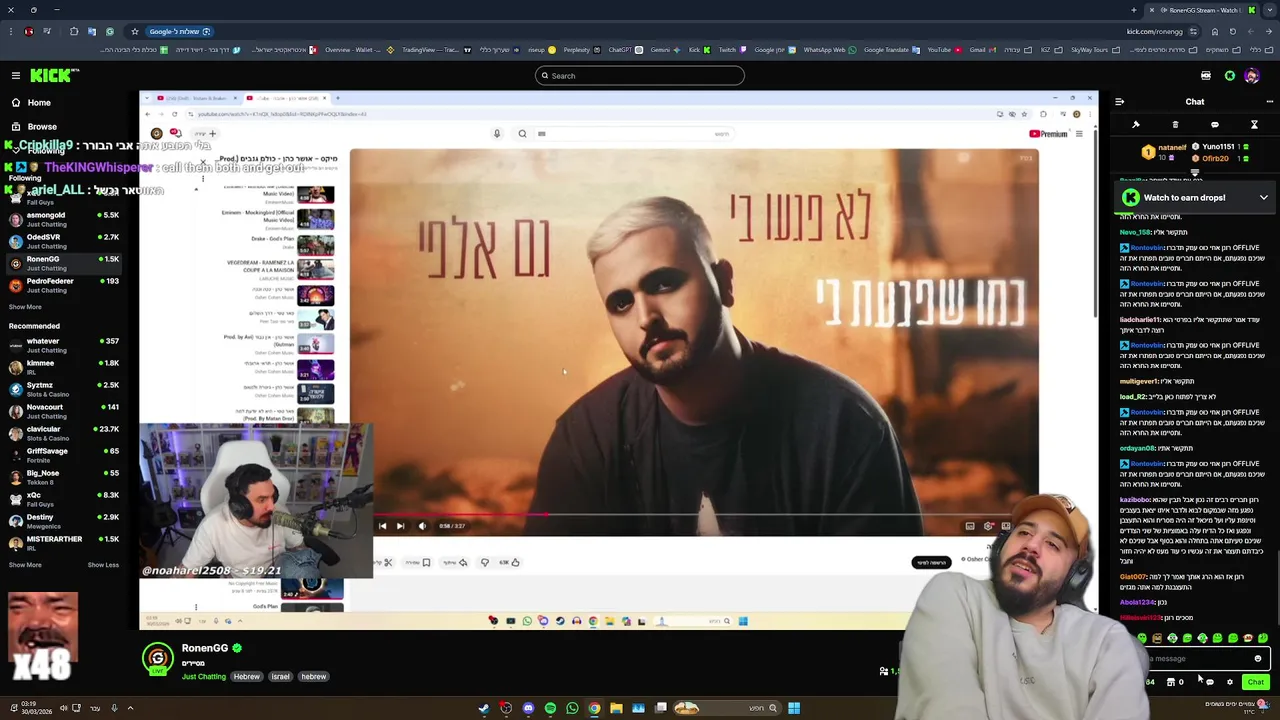
Task: Expand gift leaderboard with down arrow
Action: [1193, 172]
